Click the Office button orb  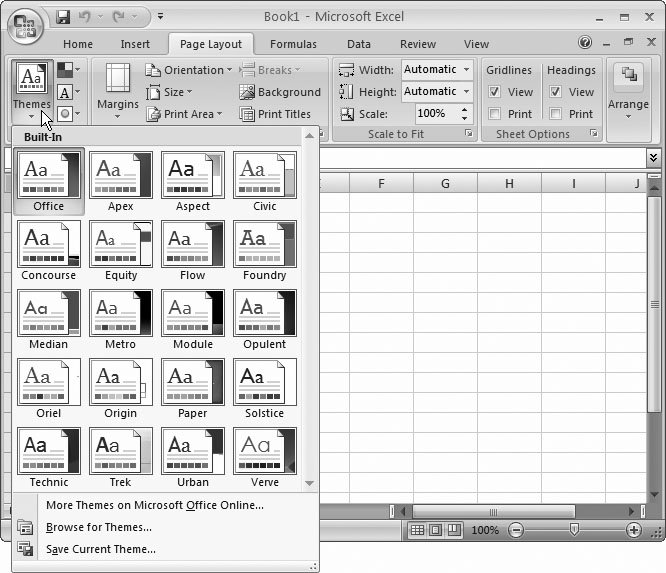27,26
